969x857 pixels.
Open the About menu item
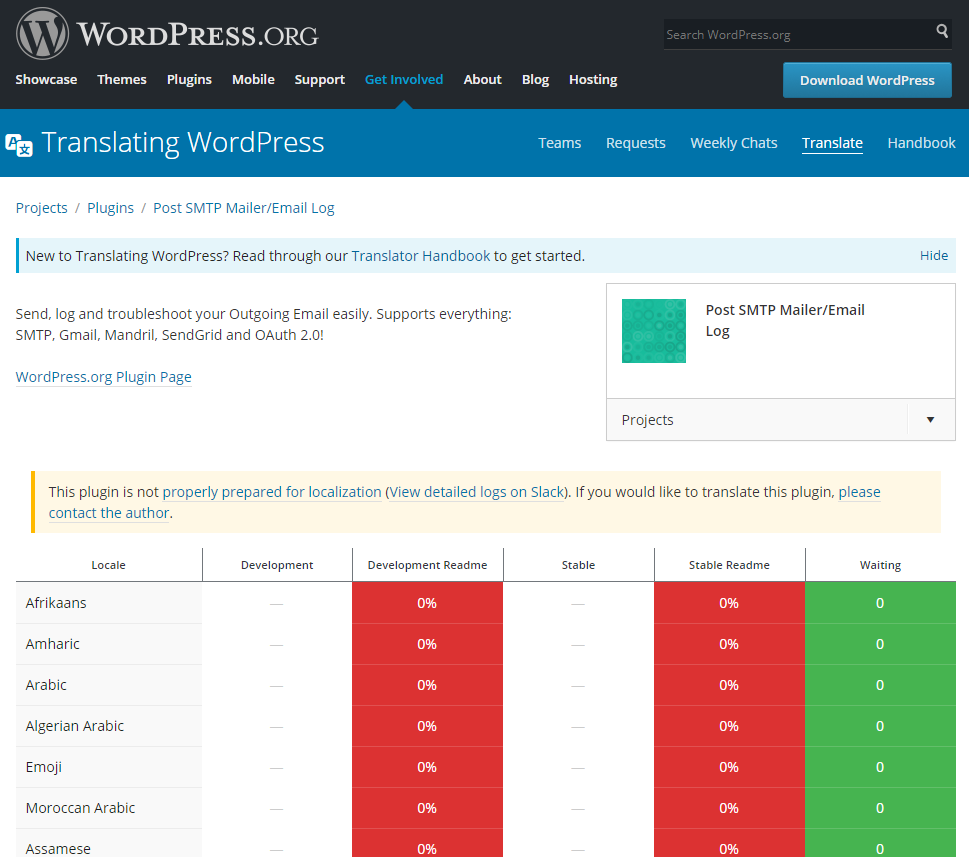pyautogui.click(x=483, y=80)
